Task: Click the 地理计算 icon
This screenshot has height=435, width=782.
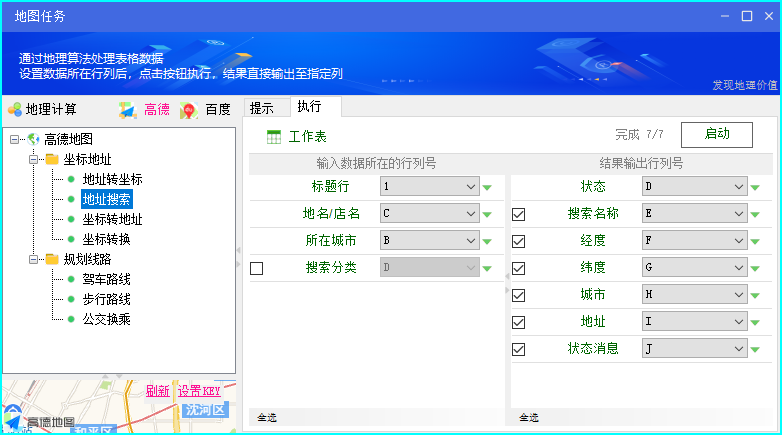Action: tap(15, 109)
